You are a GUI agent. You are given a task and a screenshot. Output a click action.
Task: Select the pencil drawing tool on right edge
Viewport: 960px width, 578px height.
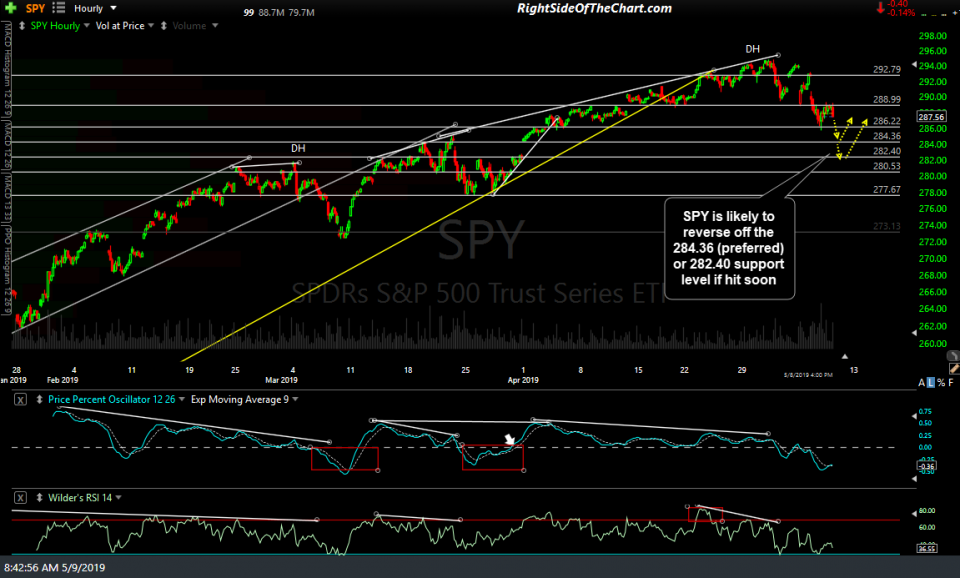coord(953,368)
